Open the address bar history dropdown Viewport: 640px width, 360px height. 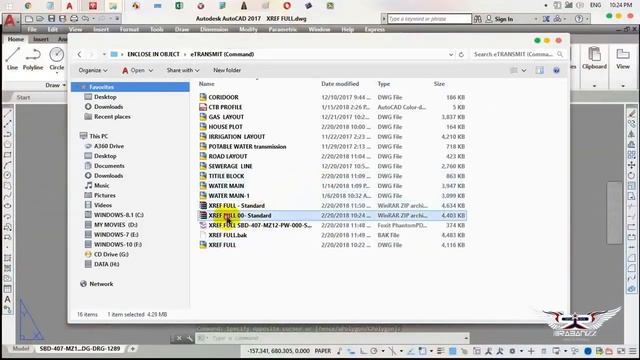(451, 54)
